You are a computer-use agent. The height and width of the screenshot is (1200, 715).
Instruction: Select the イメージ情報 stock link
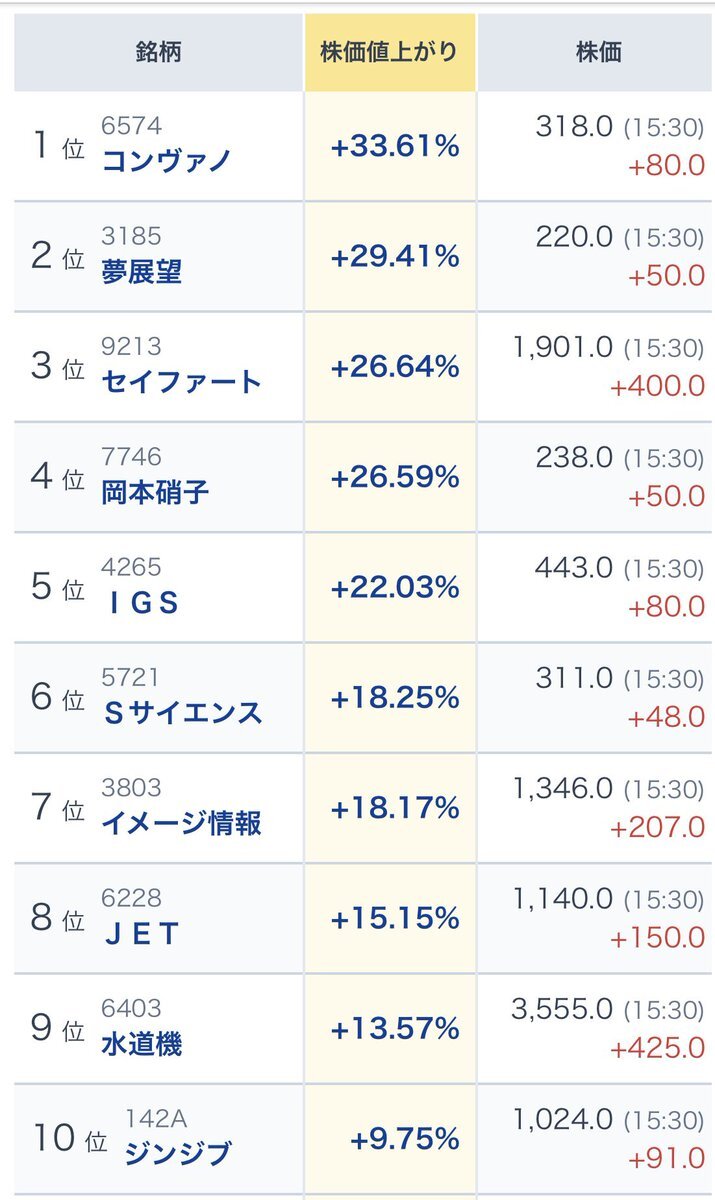click(x=181, y=823)
